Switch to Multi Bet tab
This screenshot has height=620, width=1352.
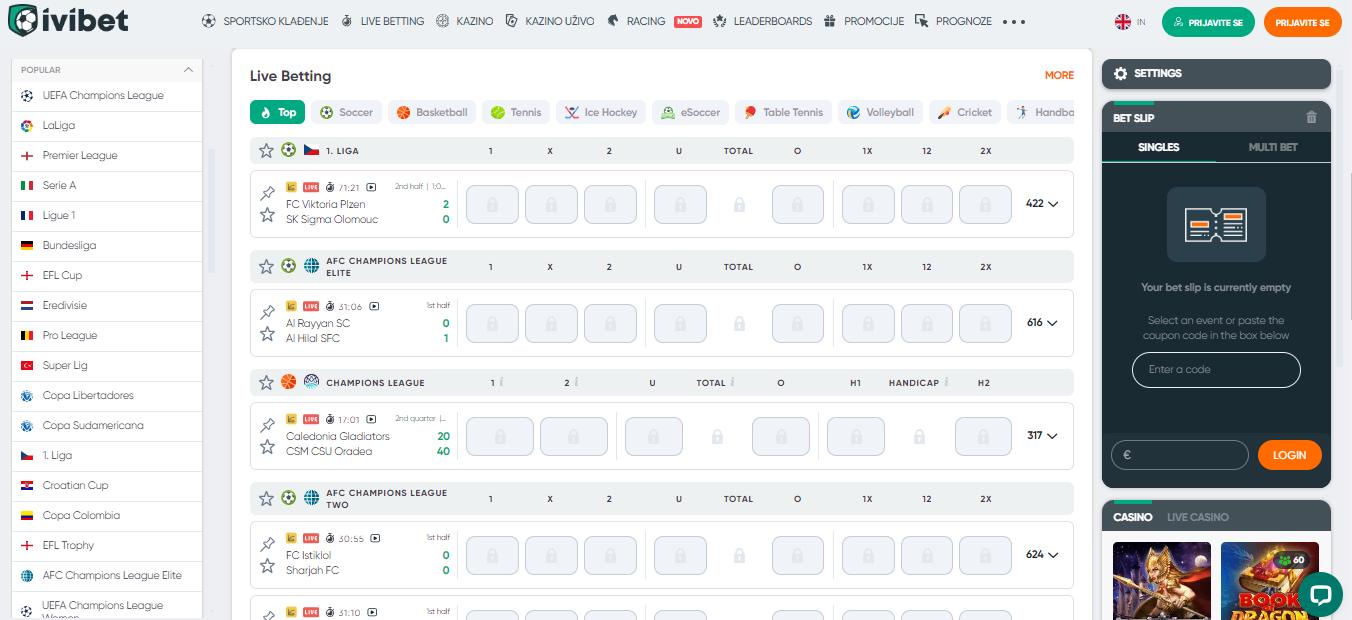pos(1273,147)
